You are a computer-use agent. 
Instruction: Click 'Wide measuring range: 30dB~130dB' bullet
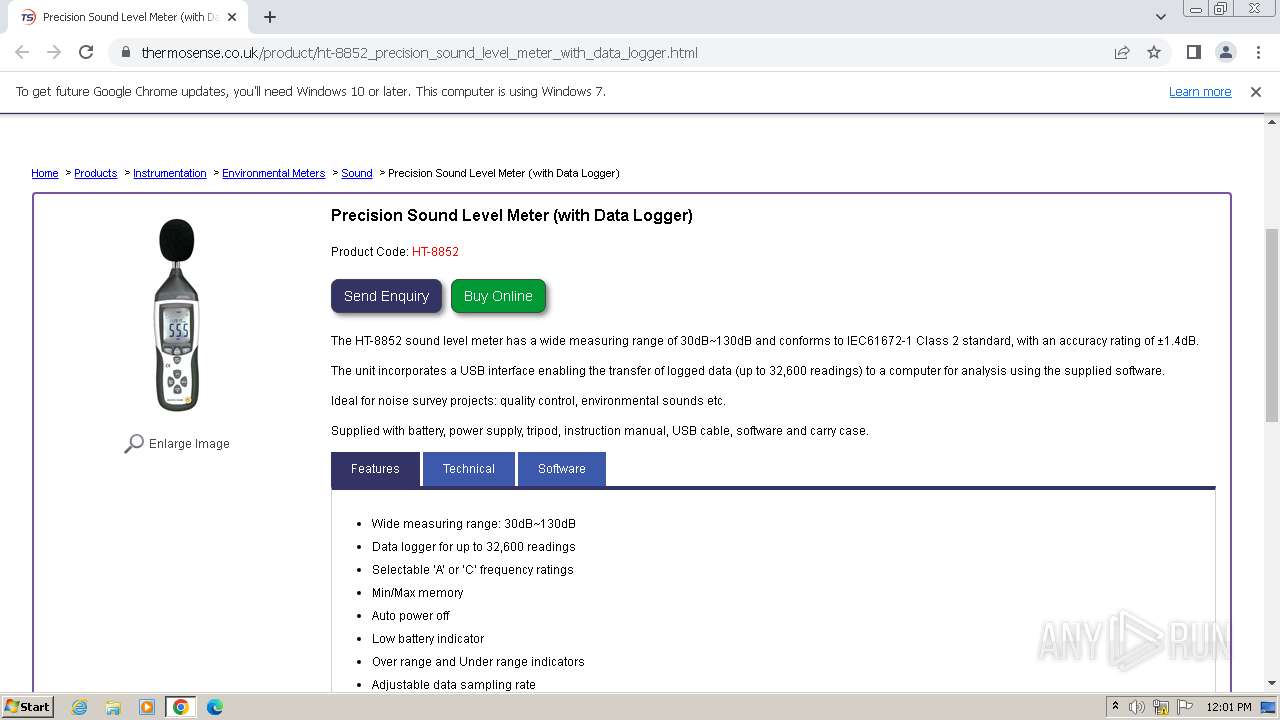click(473, 523)
